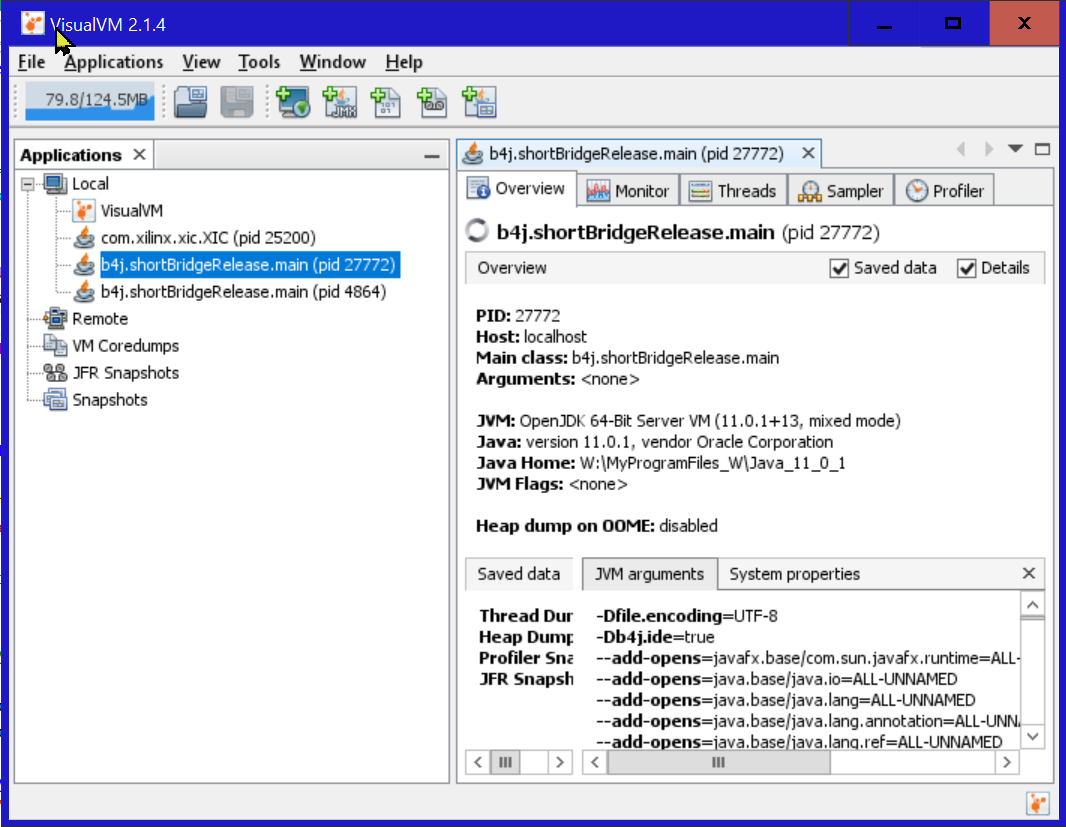This screenshot has height=827, width=1066.
Task: Click the VisualVM title bar logo icon
Action: click(32, 24)
